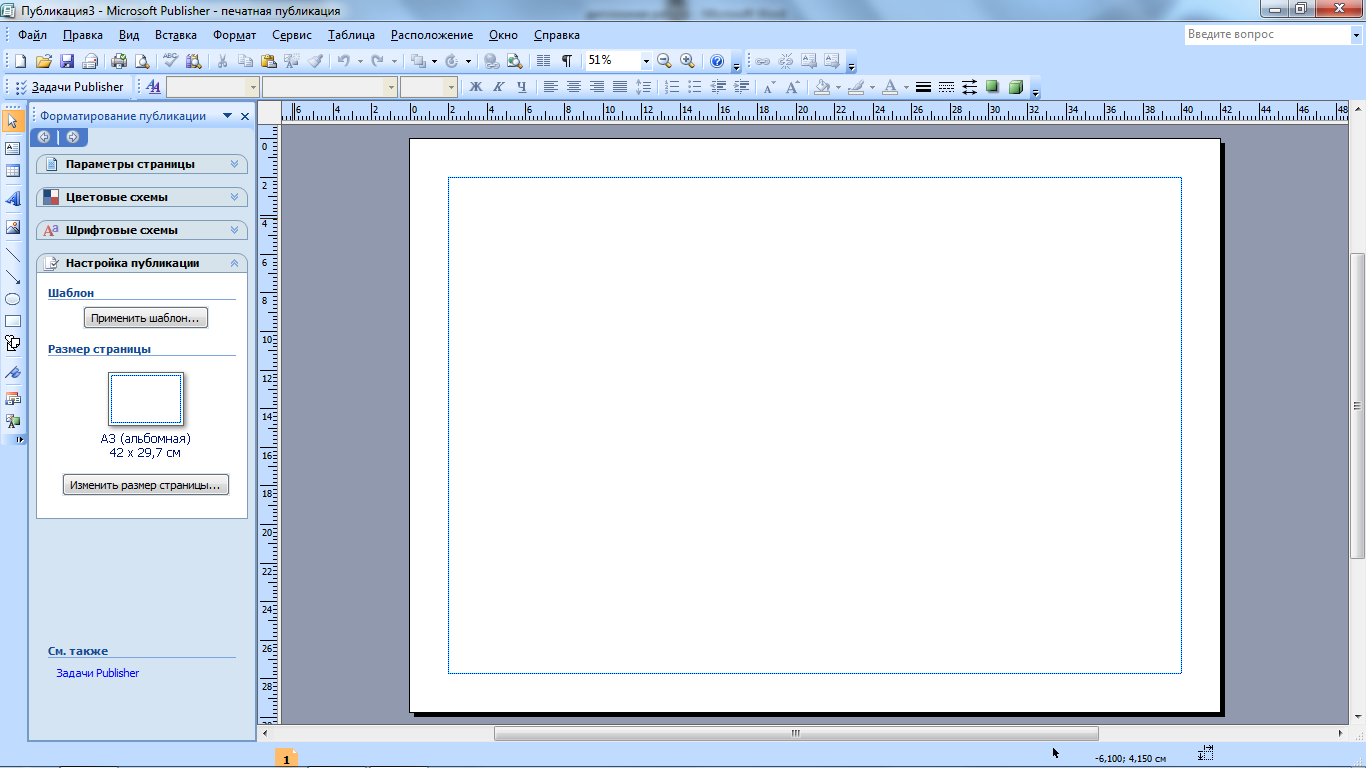The height and width of the screenshot is (768, 1366).
Task: Select the Oval shape tool
Action: (13, 299)
